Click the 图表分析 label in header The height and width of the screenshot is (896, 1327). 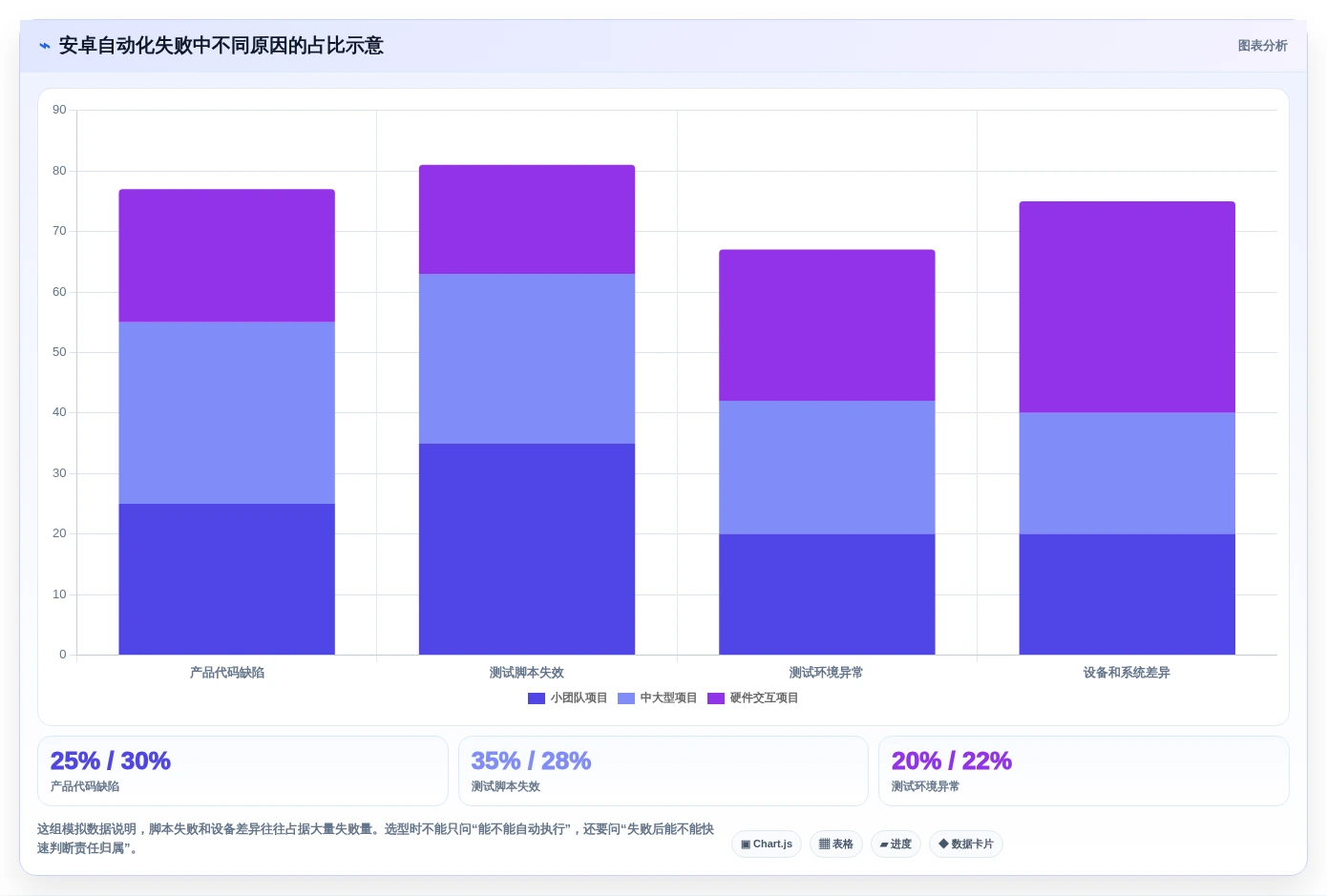pos(1262,46)
